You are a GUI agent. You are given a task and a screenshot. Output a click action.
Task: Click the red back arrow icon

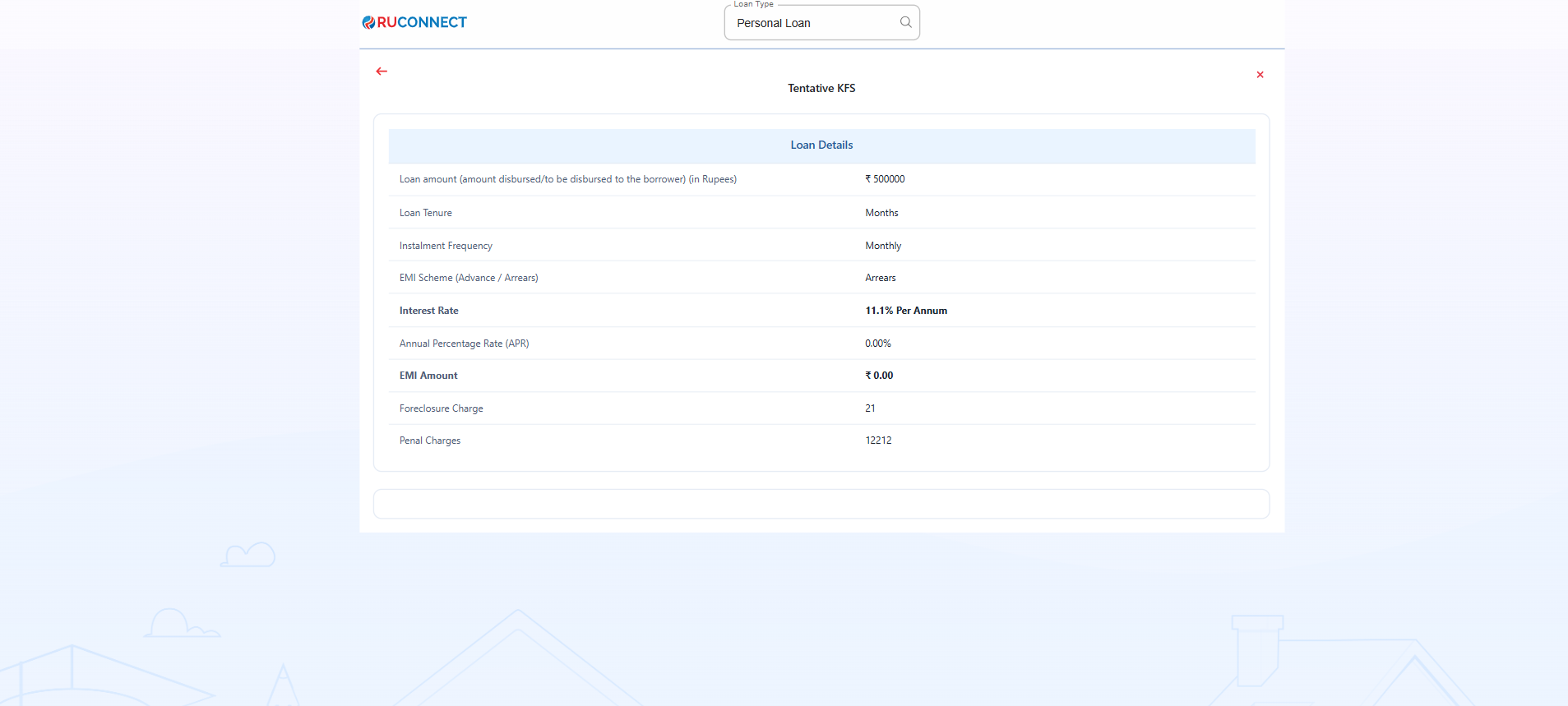point(382,72)
